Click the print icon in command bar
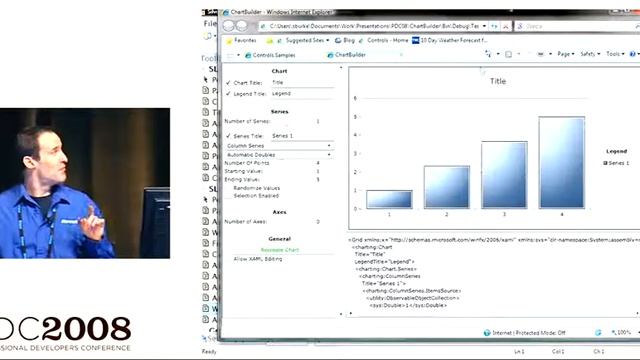The width and height of the screenshot is (640, 360). (540, 54)
